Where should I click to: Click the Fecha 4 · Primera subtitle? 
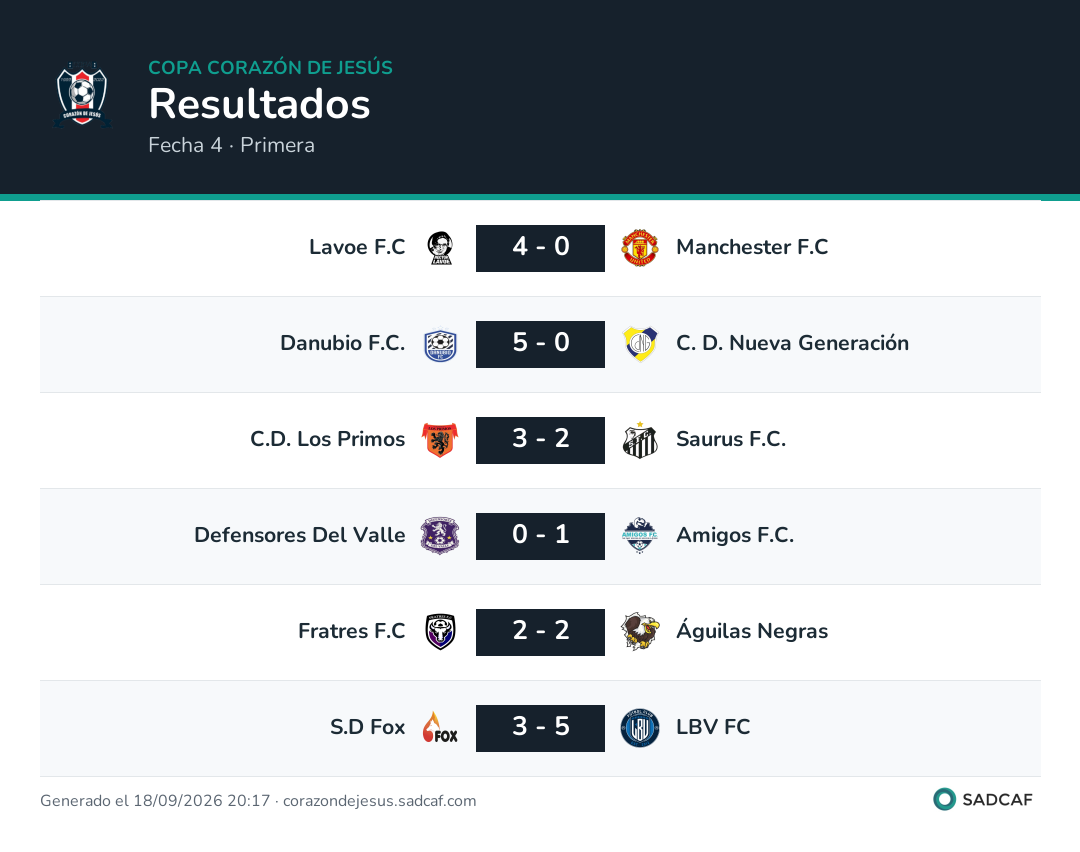click(x=231, y=145)
